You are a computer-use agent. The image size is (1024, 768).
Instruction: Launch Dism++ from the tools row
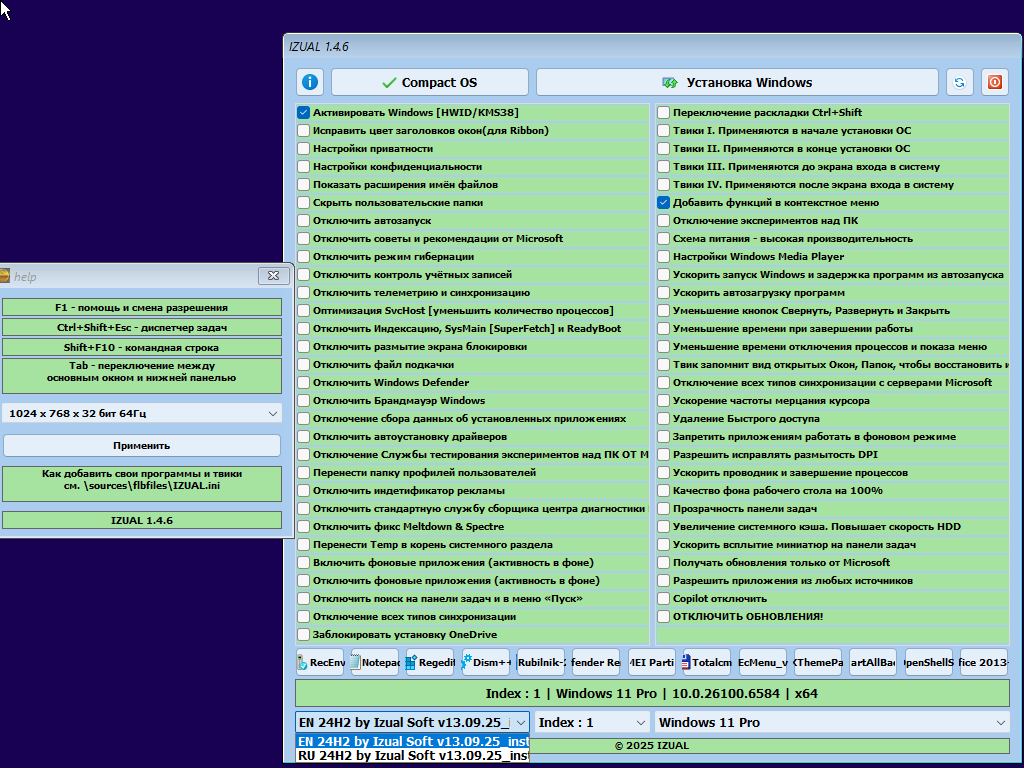[486, 662]
